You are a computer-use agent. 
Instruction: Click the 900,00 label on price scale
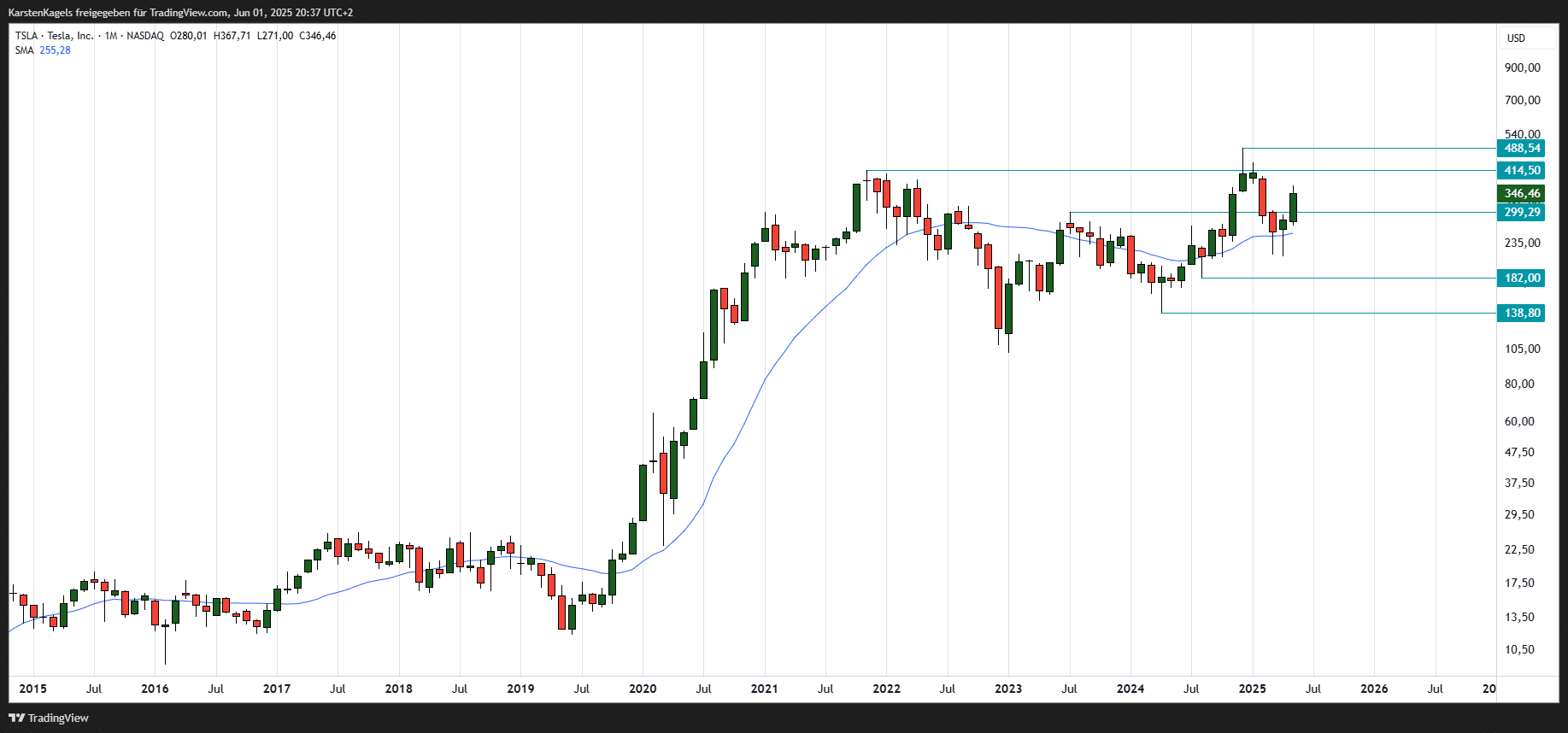[x=1522, y=67]
